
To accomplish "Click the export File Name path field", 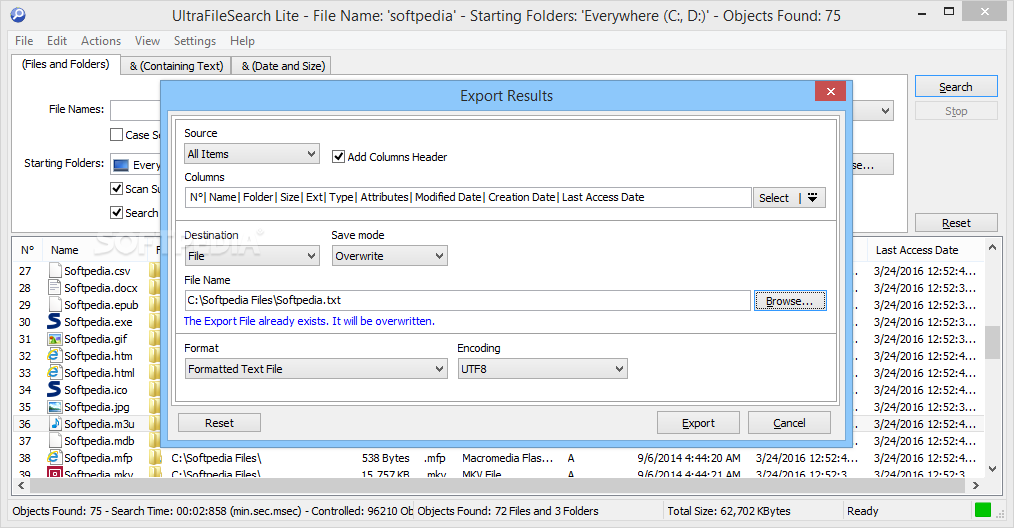I will coord(468,300).
